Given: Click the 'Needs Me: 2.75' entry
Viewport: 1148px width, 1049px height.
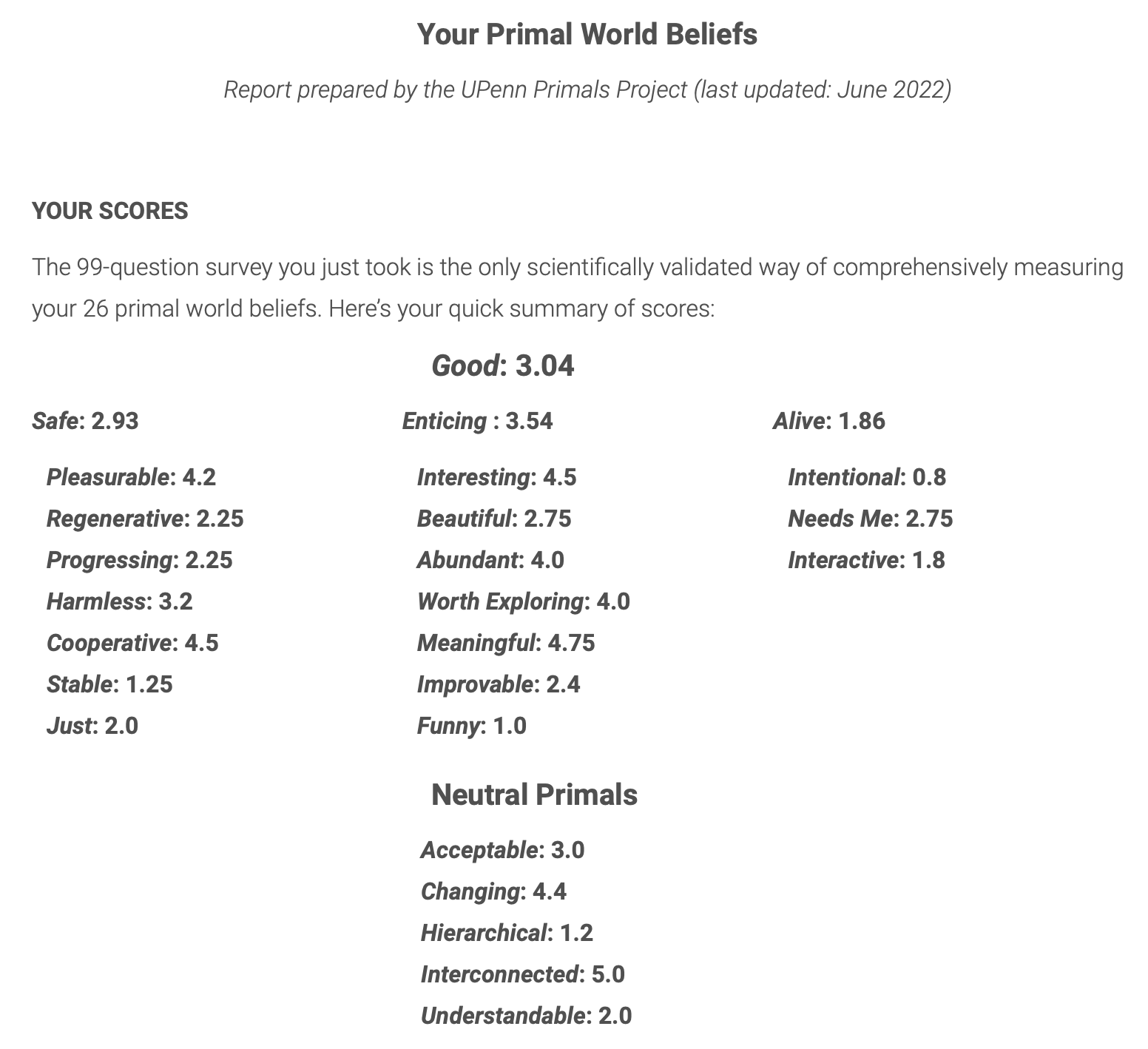Looking at the screenshot, I should pos(870,519).
